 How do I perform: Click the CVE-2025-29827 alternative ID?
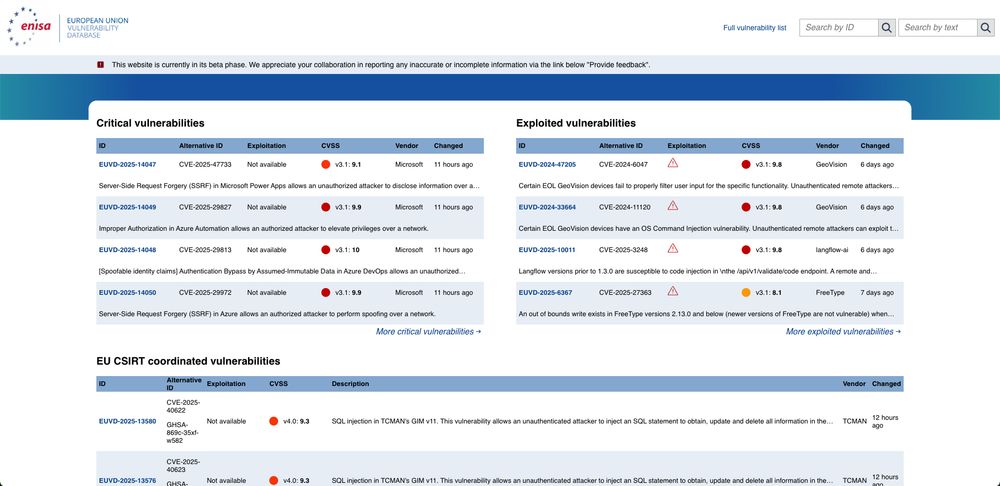205,207
